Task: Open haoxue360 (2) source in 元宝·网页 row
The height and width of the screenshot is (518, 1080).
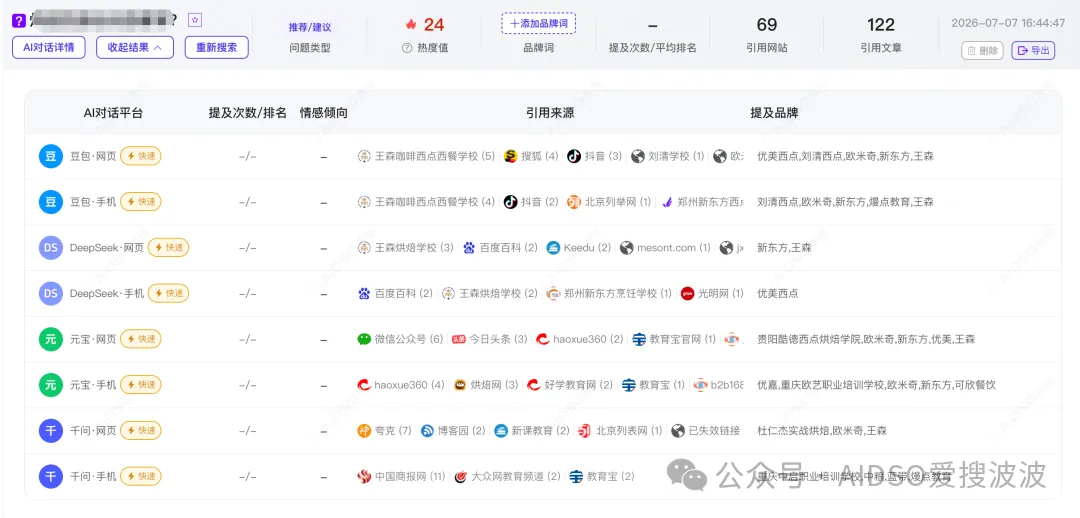Action: [580, 339]
